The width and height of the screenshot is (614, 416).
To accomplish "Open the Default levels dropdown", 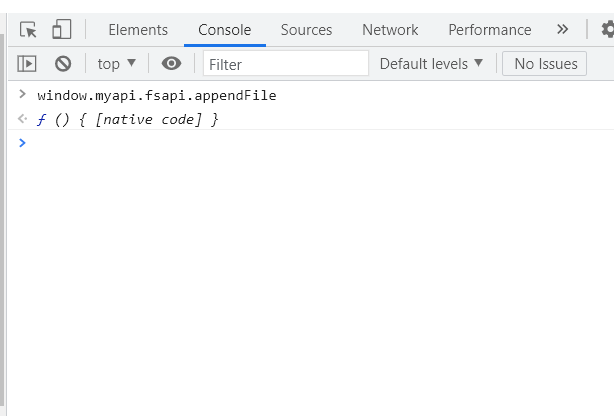I will [431, 64].
